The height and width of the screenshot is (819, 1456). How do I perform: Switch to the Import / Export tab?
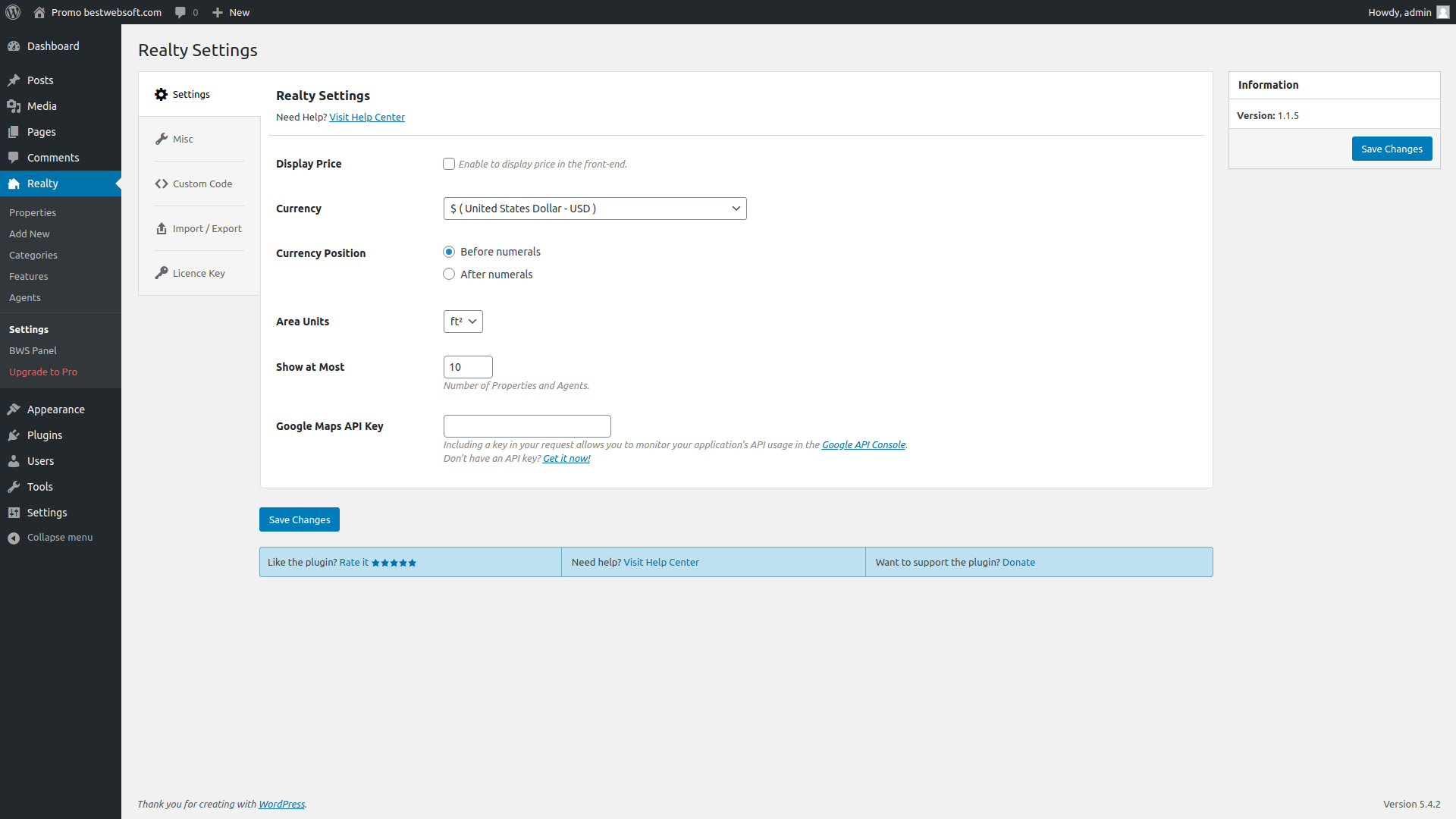199,228
